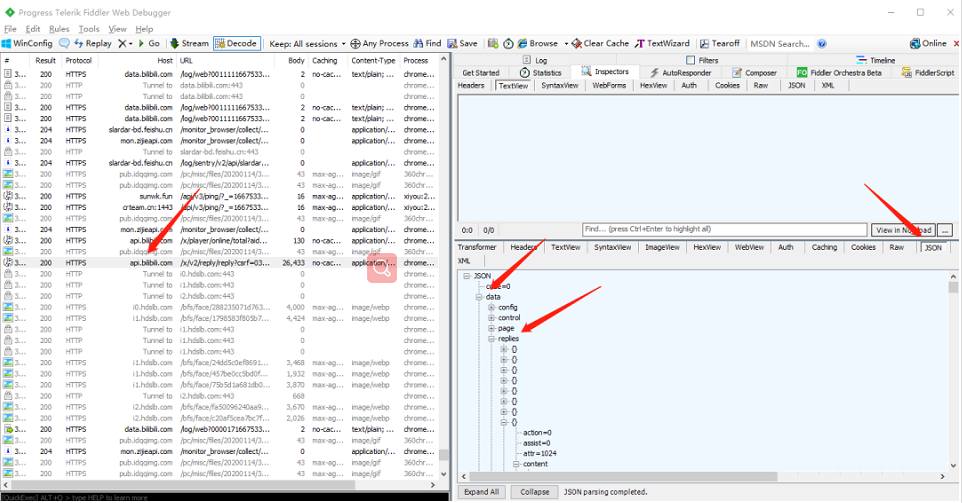Click the ellipsis button beside View in Notepad
Image resolution: width=962 pixels, height=503 pixels.
click(945, 230)
